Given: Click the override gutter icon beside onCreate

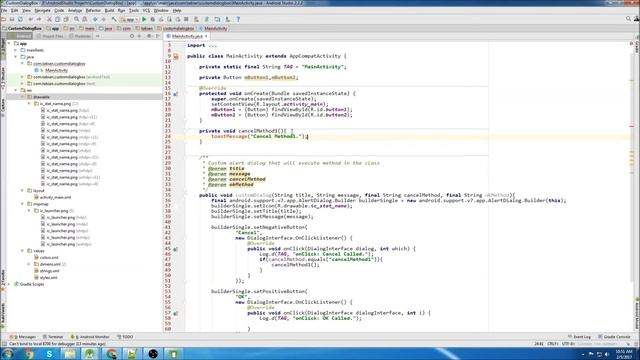Looking at the screenshot, I should pos(176,94).
